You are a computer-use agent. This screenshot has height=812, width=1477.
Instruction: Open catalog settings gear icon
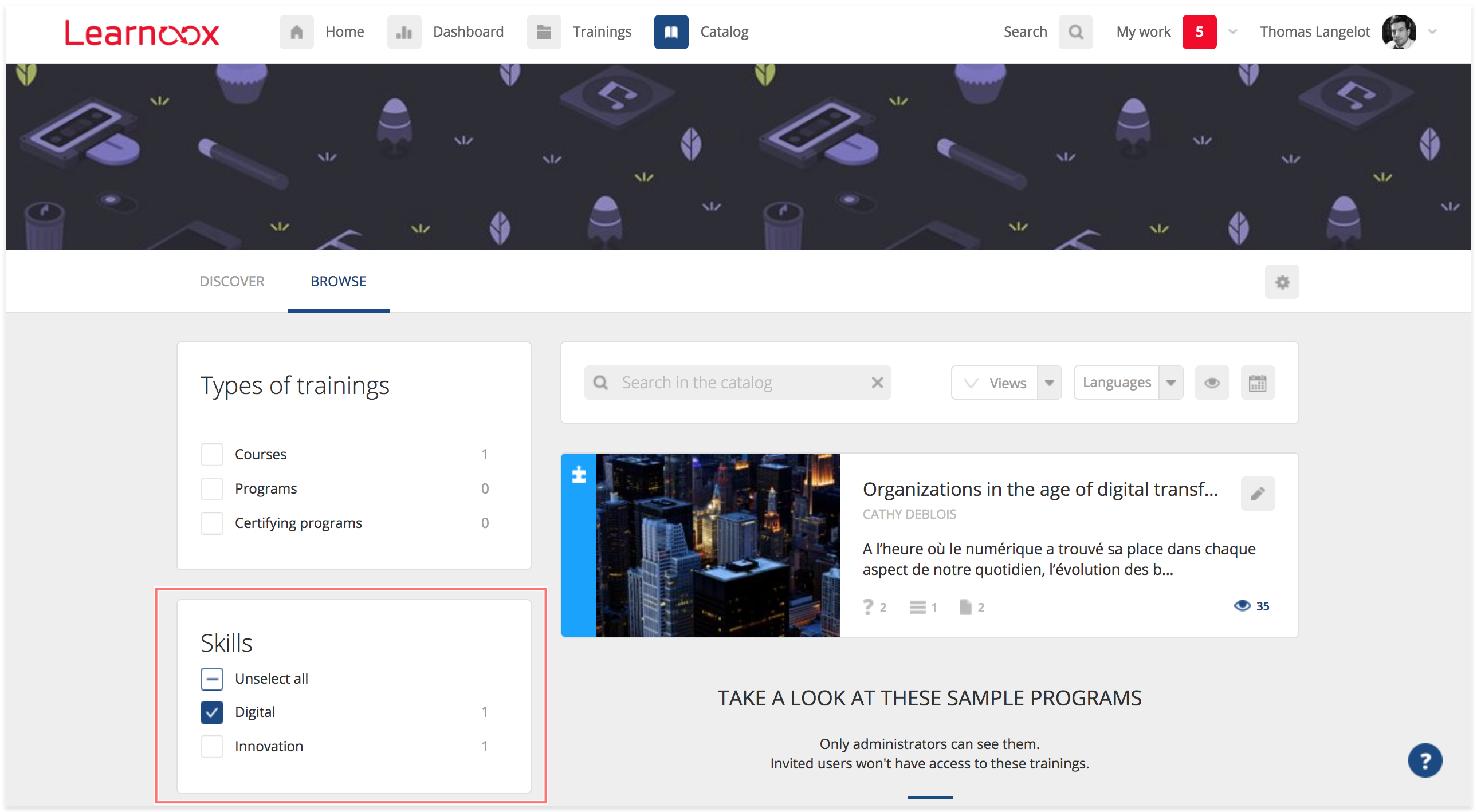click(x=1282, y=281)
